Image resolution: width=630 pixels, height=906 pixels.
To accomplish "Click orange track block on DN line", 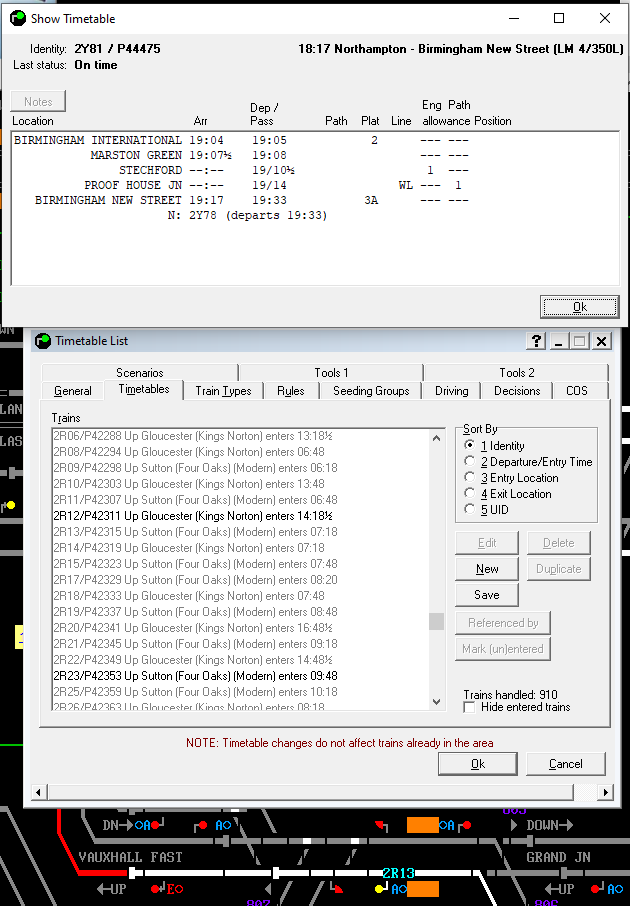I will click(x=423, y=825).
